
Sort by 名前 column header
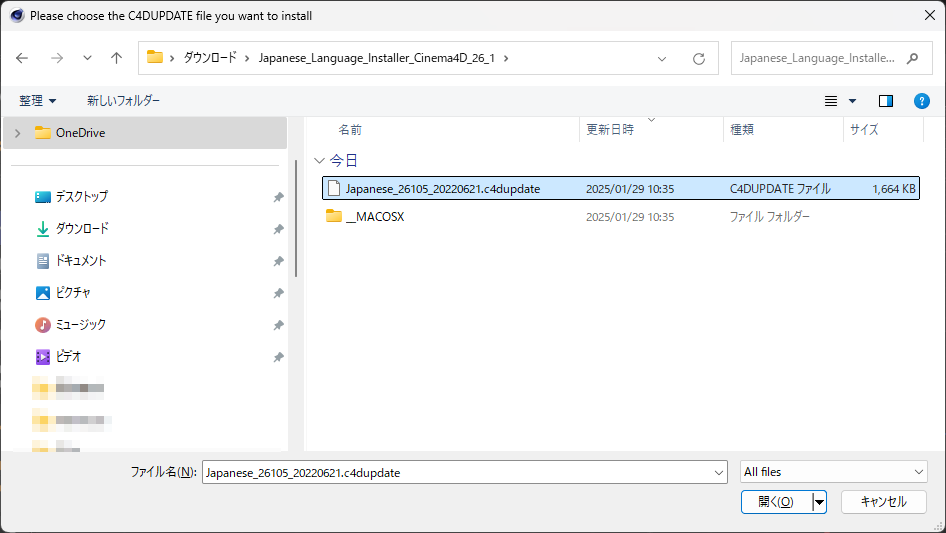pyautogui.click(x=350, y=130)
